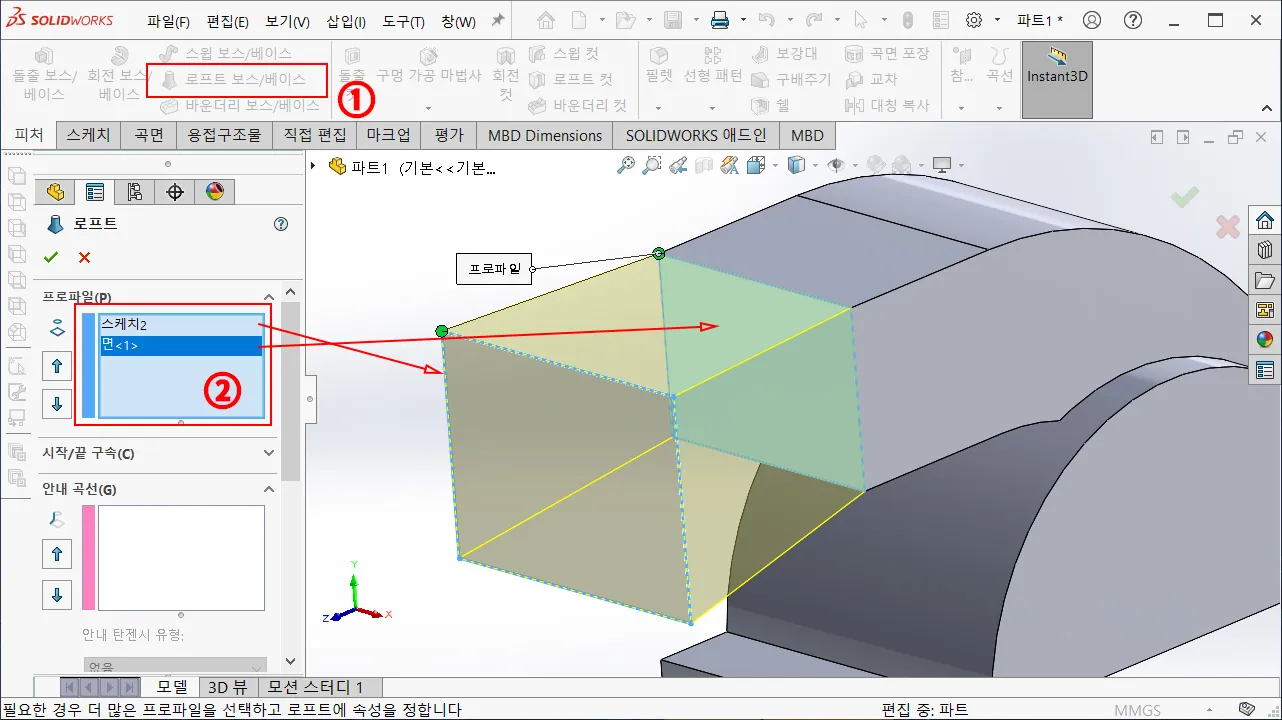The height and width of the screenshot is (720, 1282).
Task: Open the 창(W) menu
Action: (x=458, y=21)
